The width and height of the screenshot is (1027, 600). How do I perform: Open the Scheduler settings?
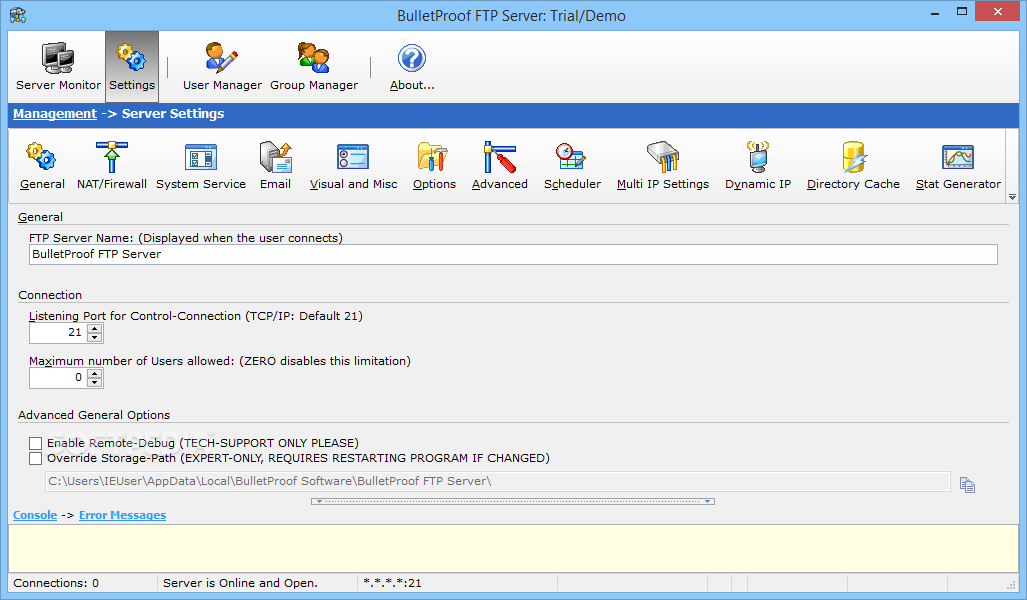click(572, 166)
